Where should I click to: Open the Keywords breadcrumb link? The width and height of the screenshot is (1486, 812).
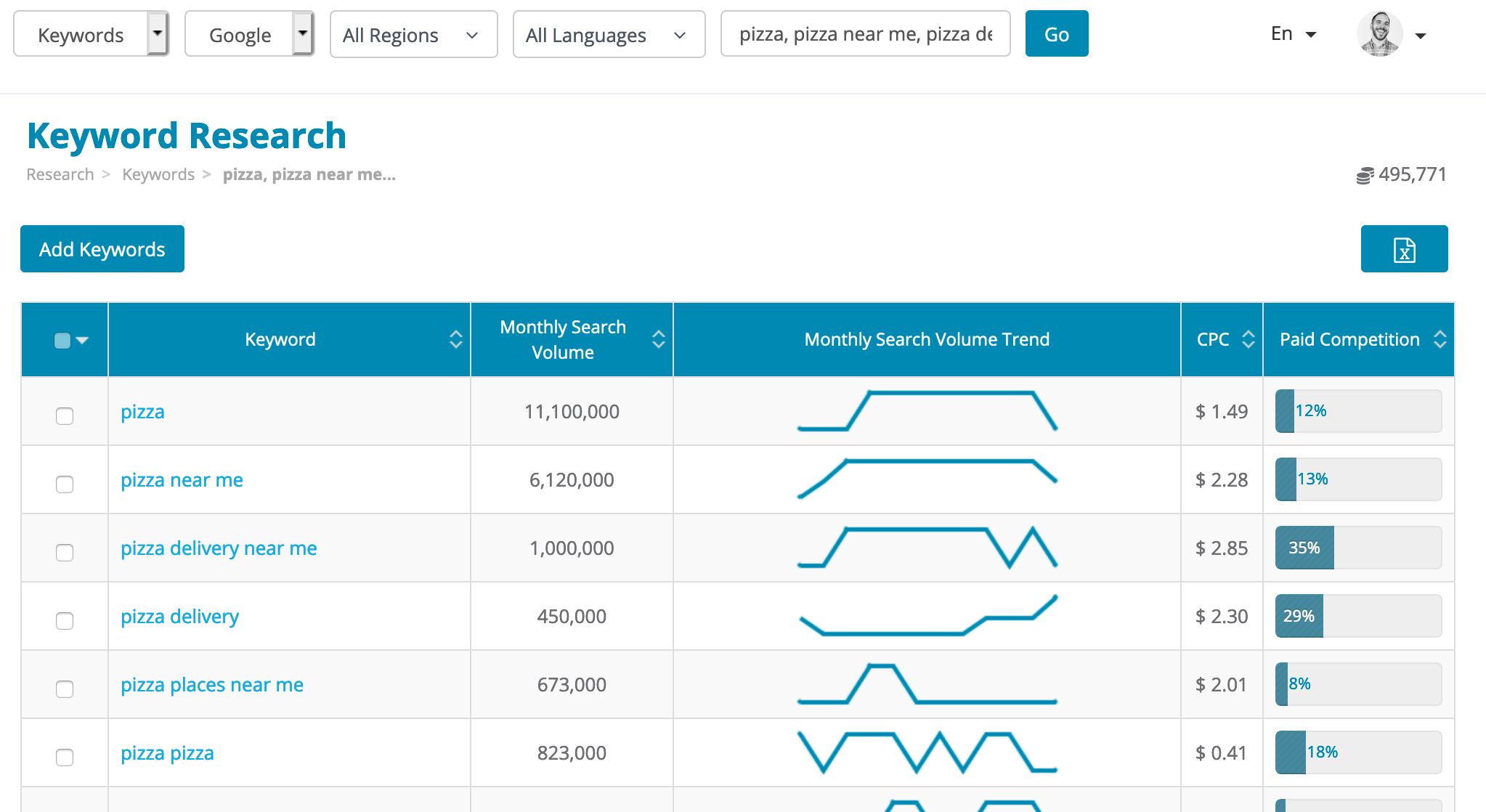pyautogui.click(x=158, y=174)
